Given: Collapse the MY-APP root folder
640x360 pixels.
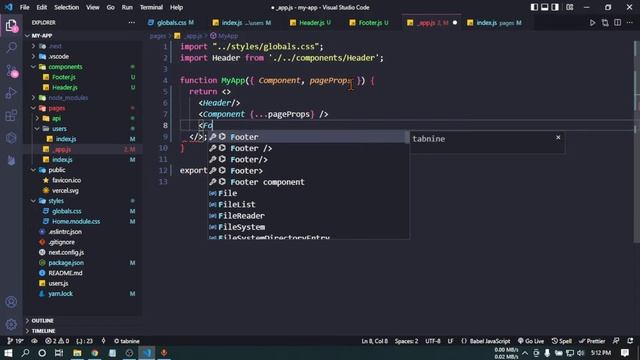Looking at the screenshot, I should point(42,36).
